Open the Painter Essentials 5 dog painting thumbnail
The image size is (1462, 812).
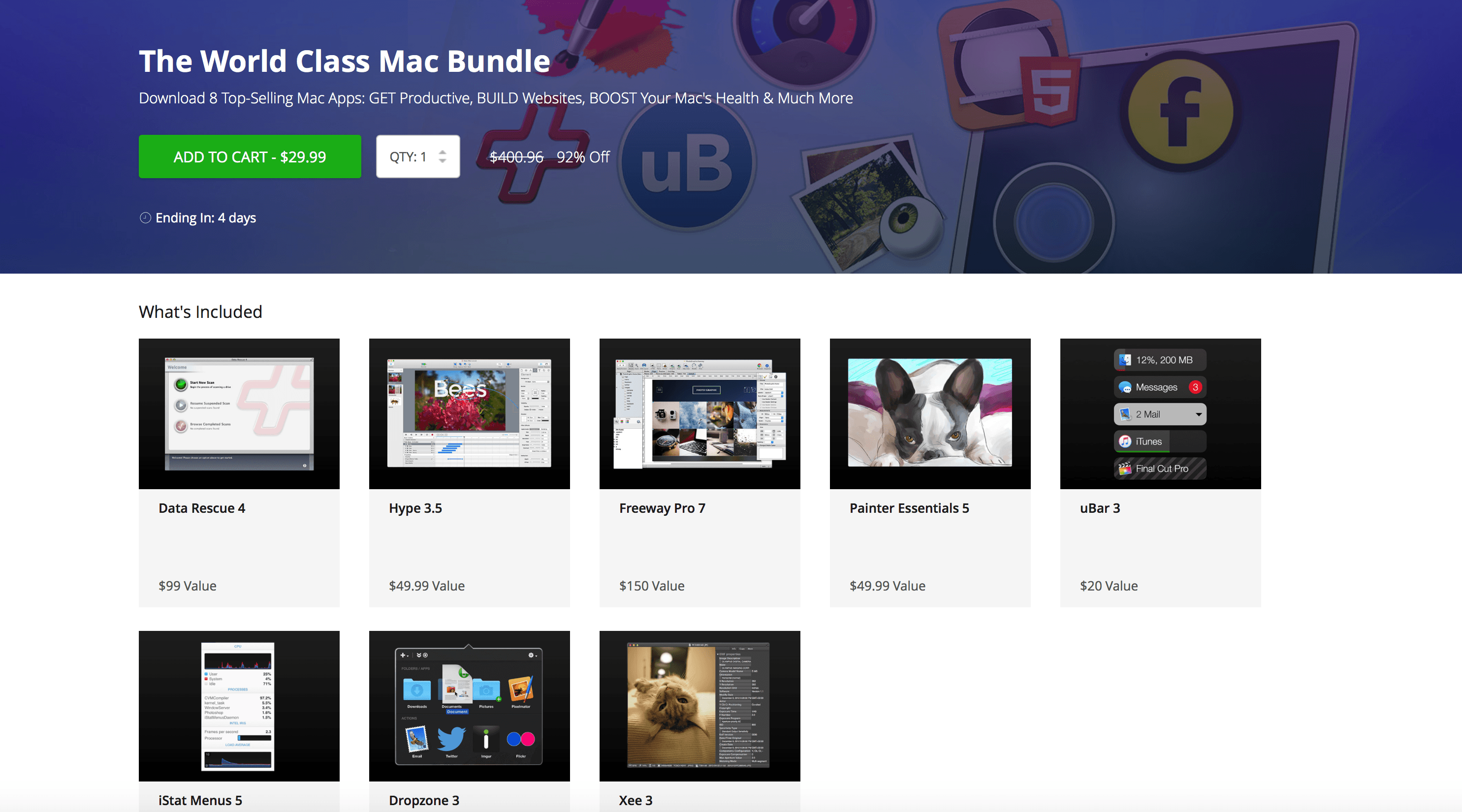[x=930, y=414]
